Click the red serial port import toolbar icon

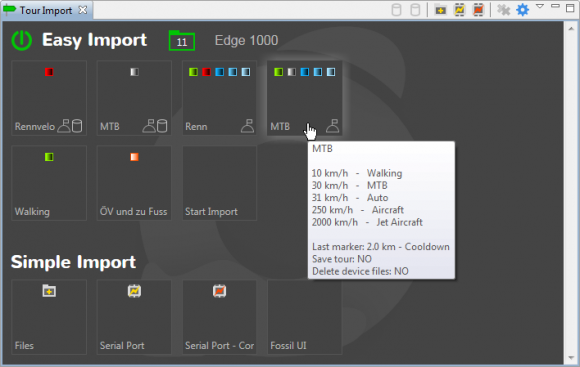478,10
